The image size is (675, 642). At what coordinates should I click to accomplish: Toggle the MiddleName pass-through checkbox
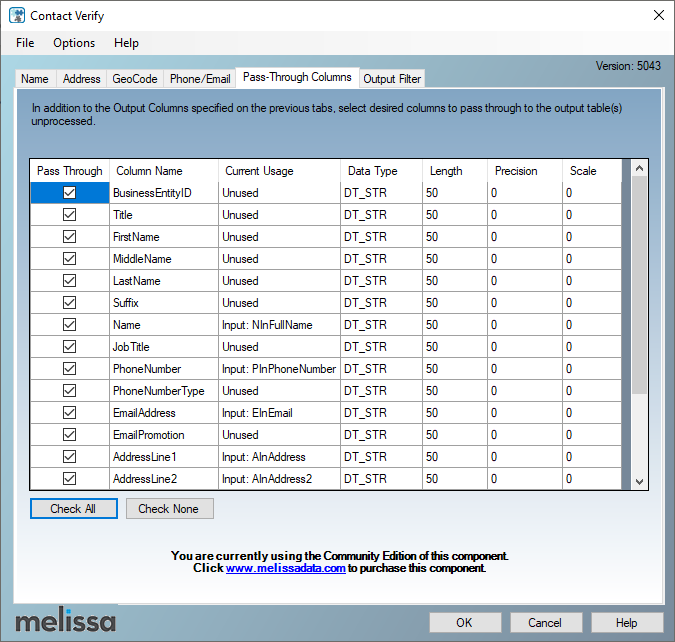[x=69, y=258]
